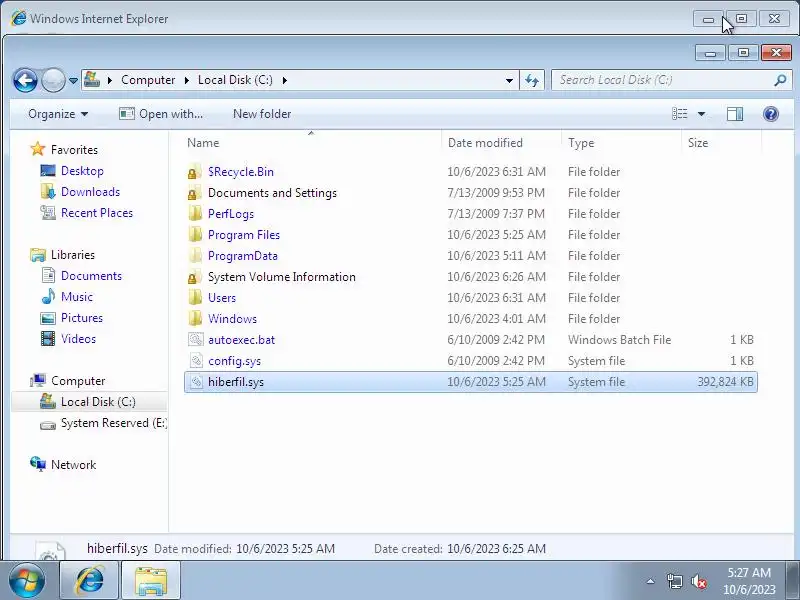Viewport: 800px width, 600px height.
Task: Open the More view options dropdown arrow
Action: 702,114
